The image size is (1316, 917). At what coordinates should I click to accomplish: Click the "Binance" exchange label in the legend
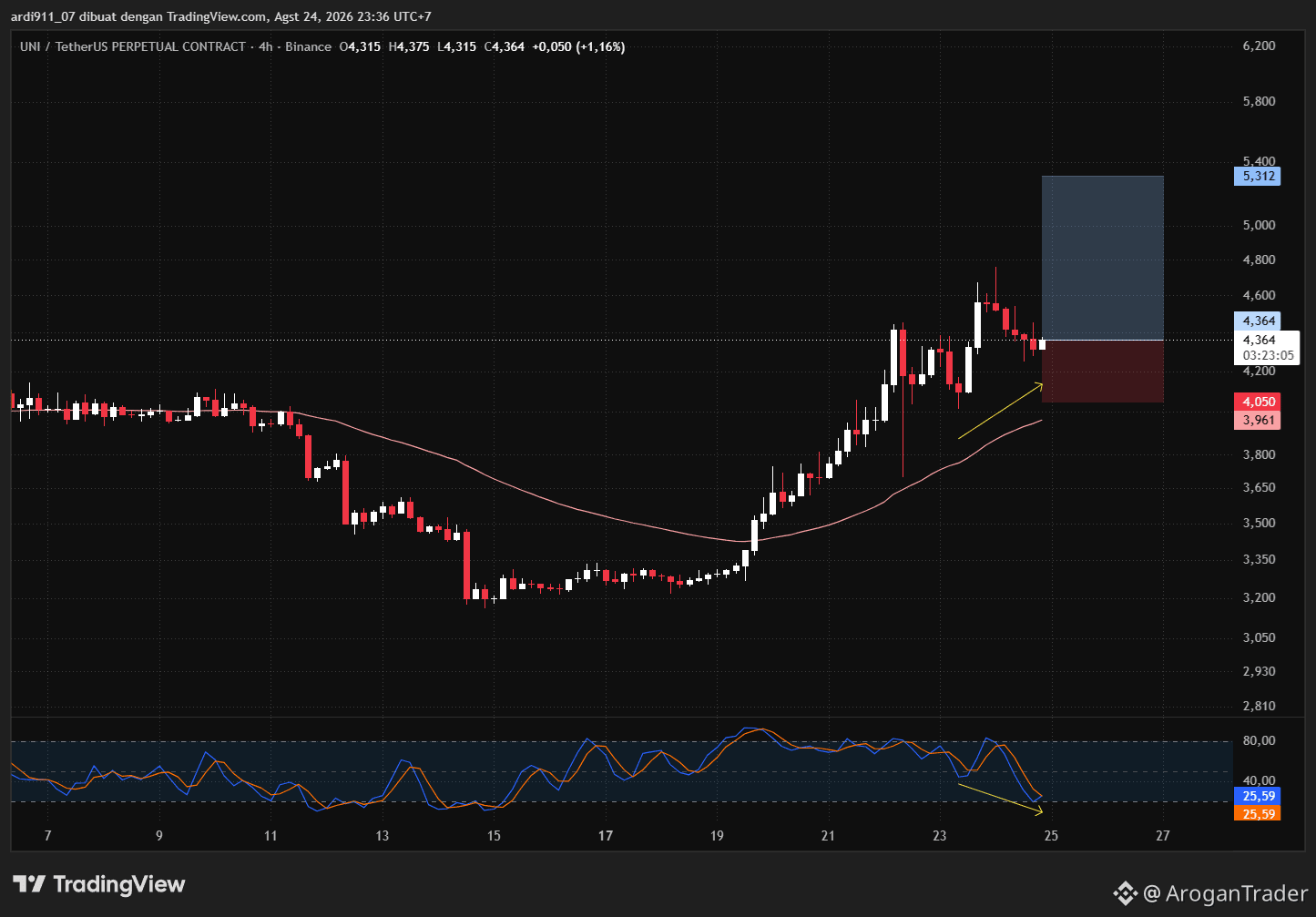point(308,46)
